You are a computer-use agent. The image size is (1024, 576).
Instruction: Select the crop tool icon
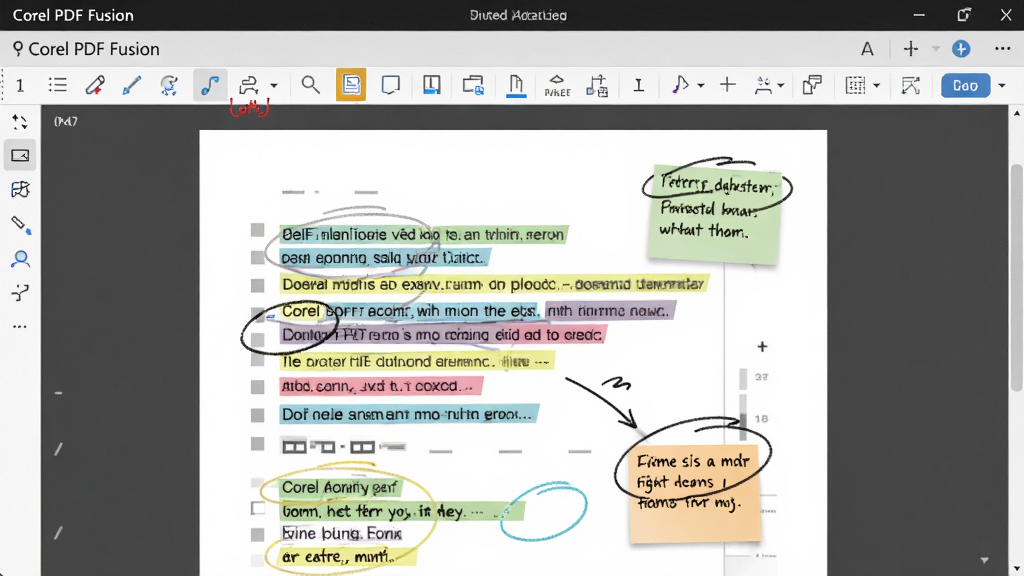[910, 85]
